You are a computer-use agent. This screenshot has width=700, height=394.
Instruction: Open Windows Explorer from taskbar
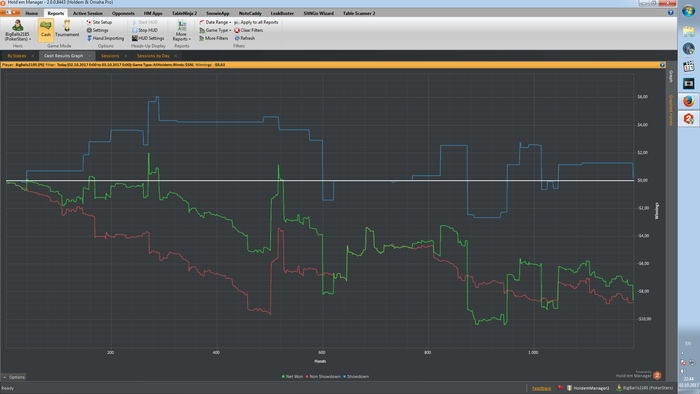pyautogui.click(x=688, y=31)
